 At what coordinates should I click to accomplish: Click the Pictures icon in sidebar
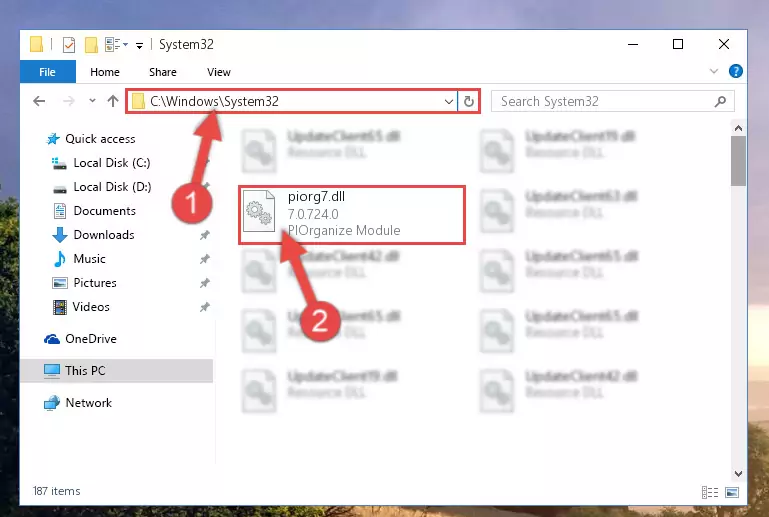coord(60,283)
